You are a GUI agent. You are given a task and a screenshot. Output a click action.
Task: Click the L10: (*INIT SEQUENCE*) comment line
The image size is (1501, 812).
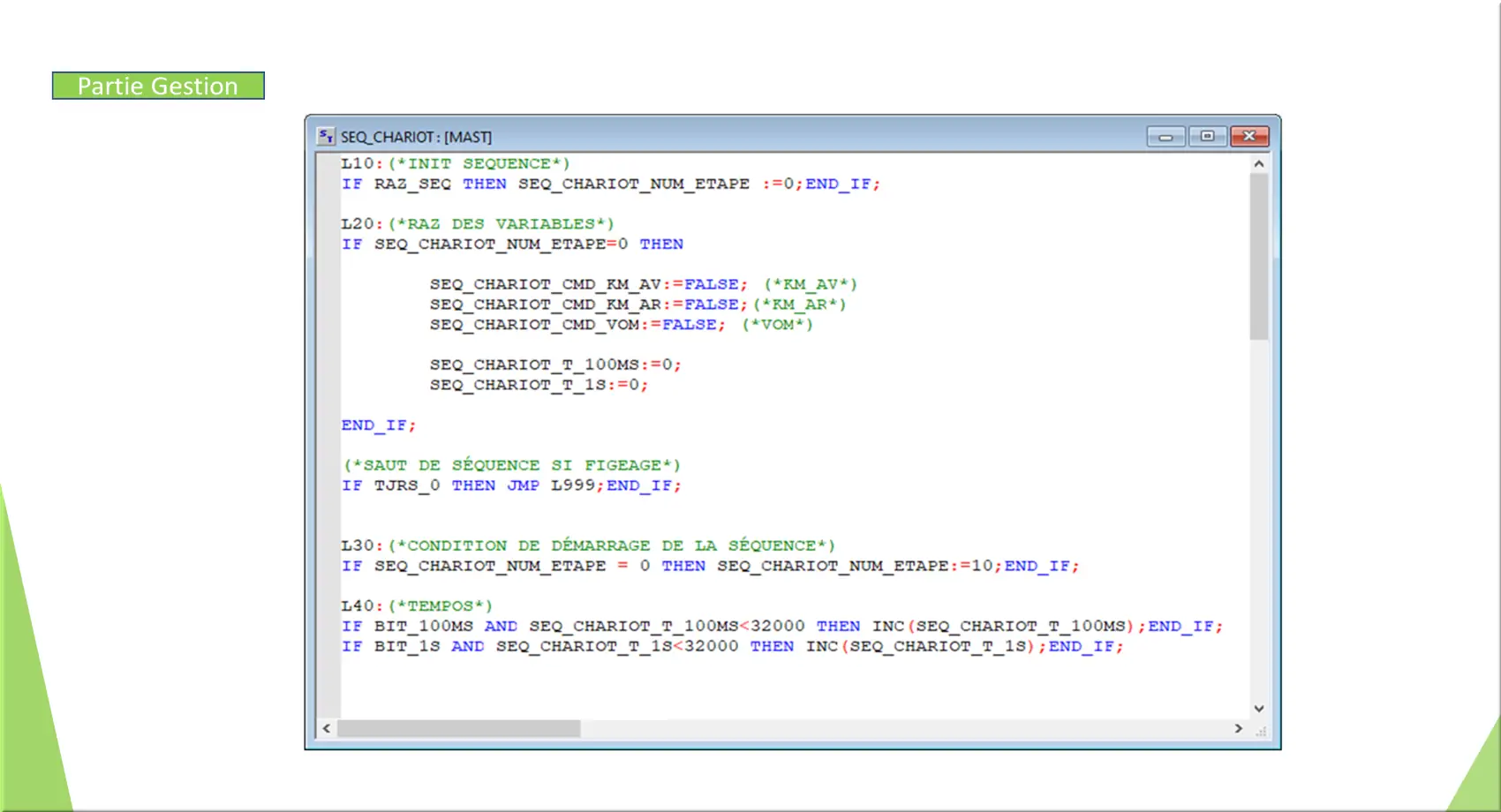pyautogui.click(x=456, y=163)
